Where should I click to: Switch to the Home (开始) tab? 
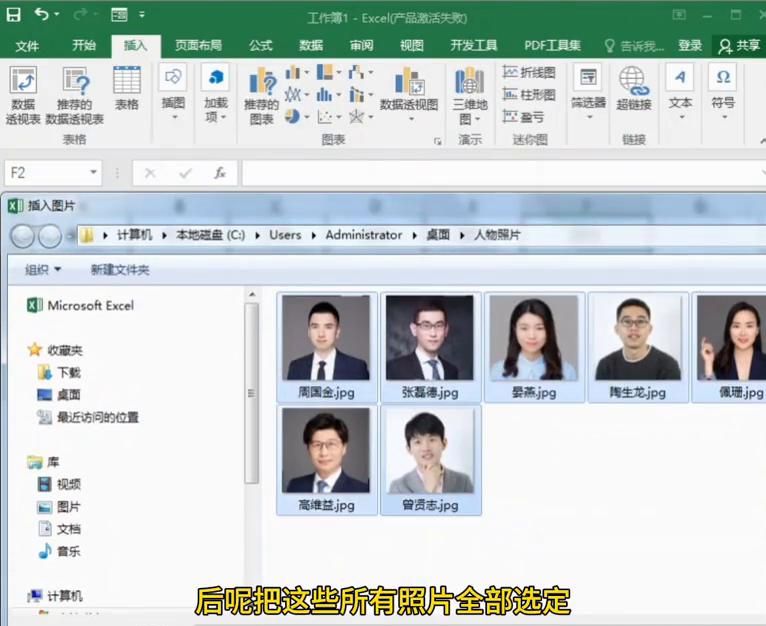(x=84, y=45)
